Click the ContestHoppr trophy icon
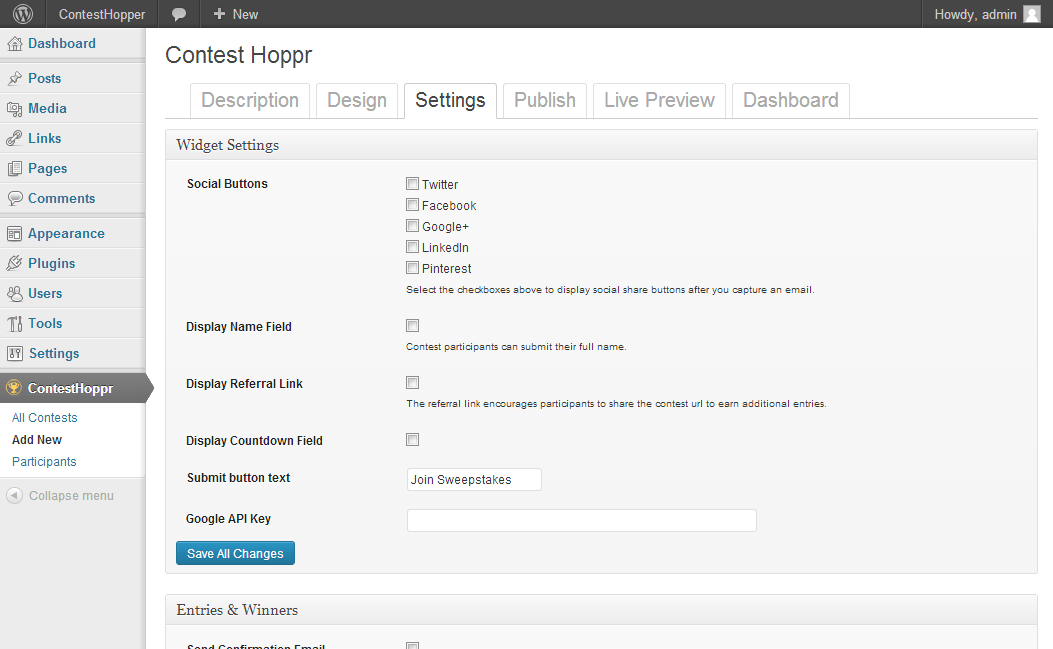The height and width of the screenshot is (649, 1053). click(x=13, y=388)
